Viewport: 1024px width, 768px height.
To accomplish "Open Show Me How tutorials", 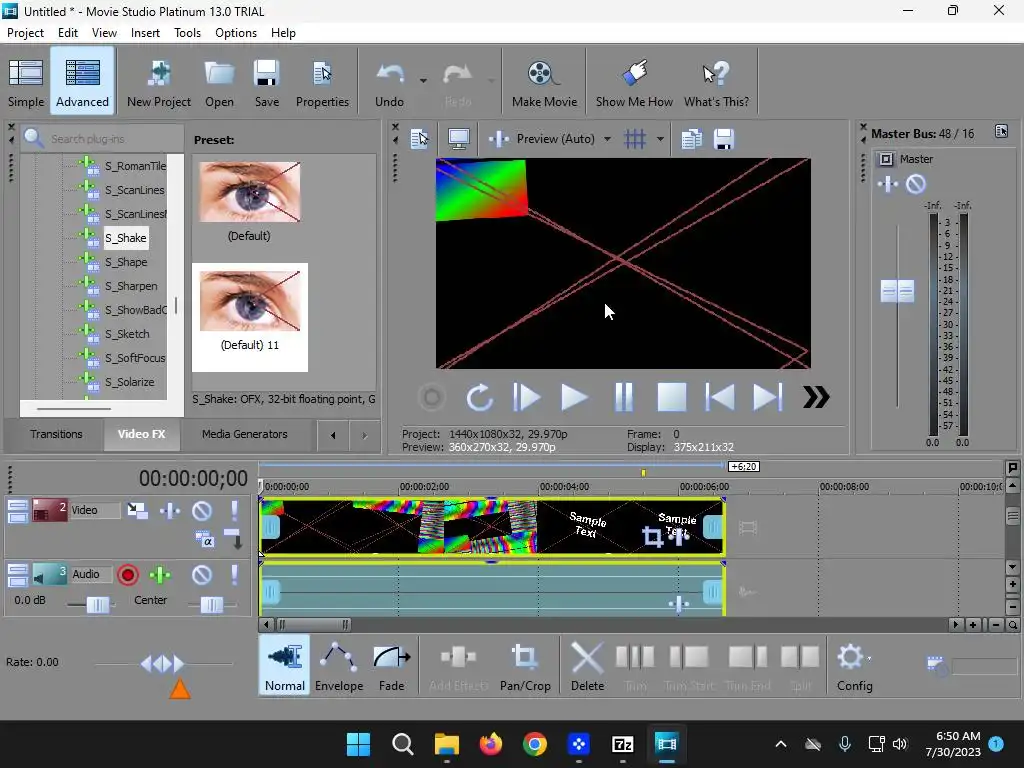I will click(634, 82).
